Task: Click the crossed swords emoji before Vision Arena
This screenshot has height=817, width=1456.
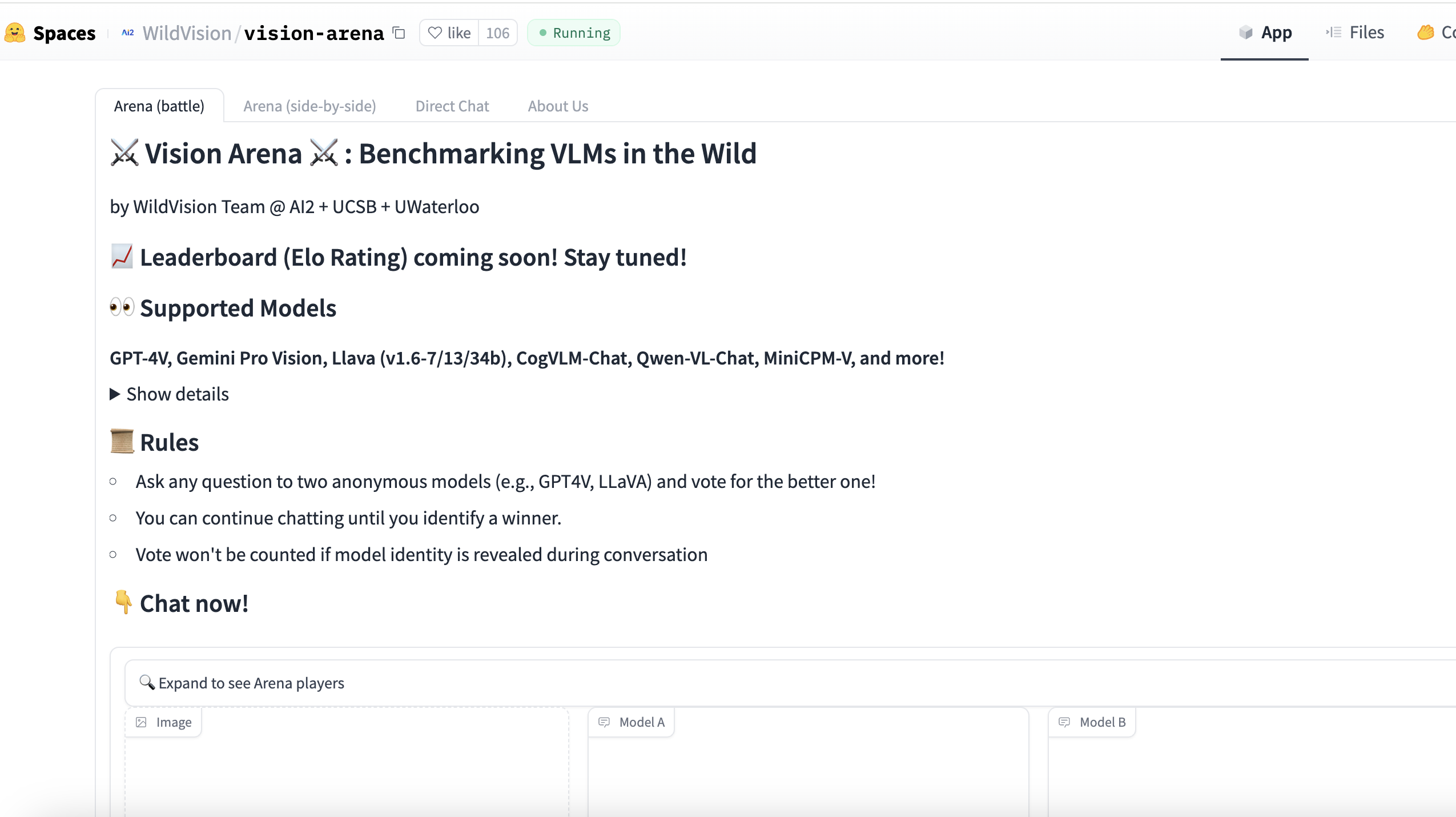Action: (x=124, y=153)
